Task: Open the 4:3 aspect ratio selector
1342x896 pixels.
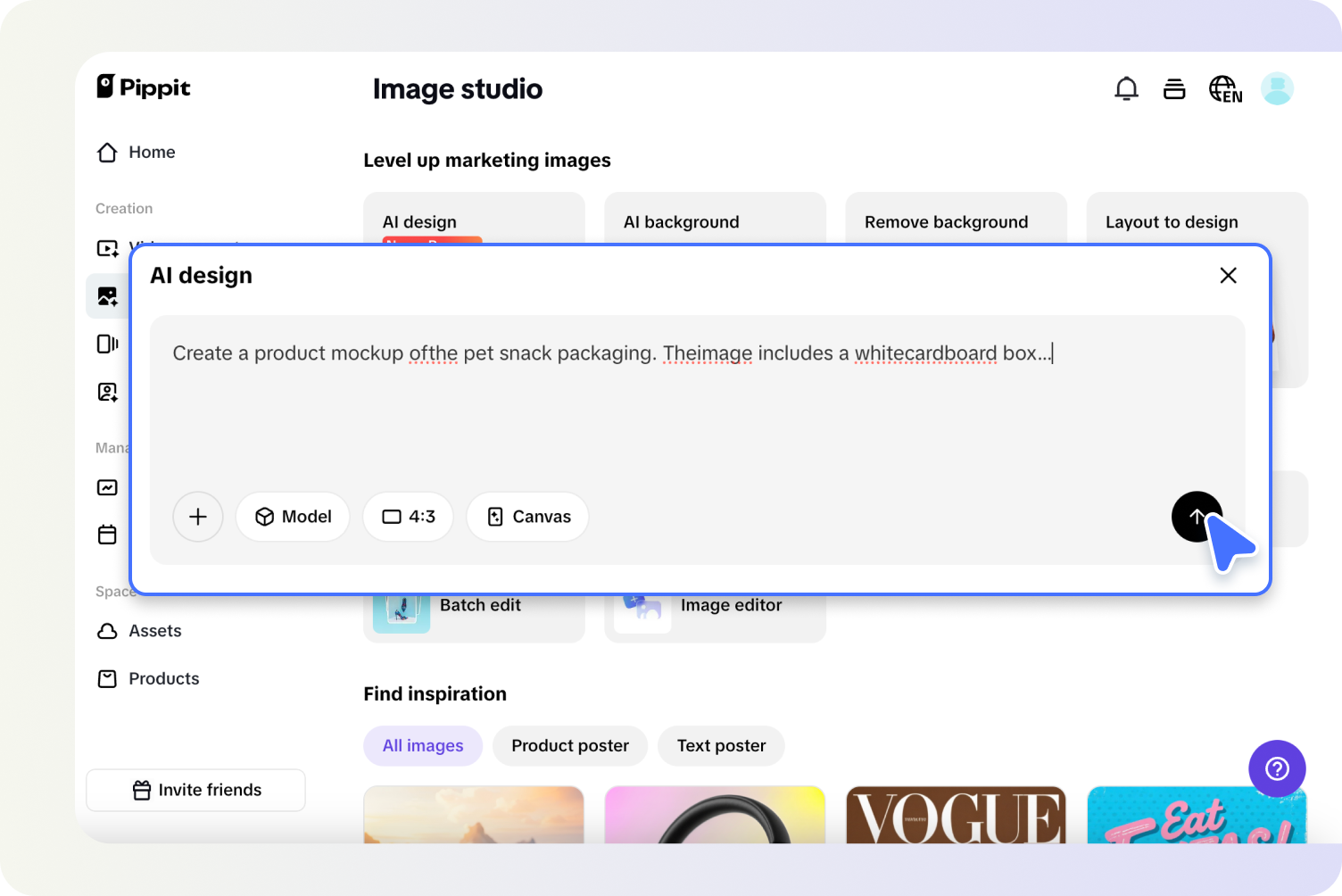Action: click(408, 517)
